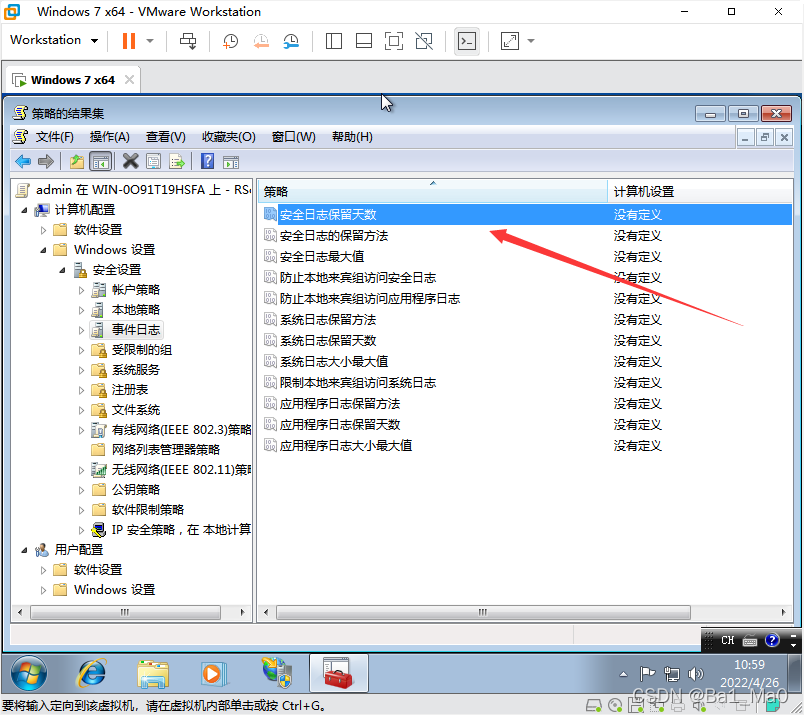Click the red toolbox taskbar button
Image resolution: width=804 pixels, height=715 pixels.
[338, 673]
